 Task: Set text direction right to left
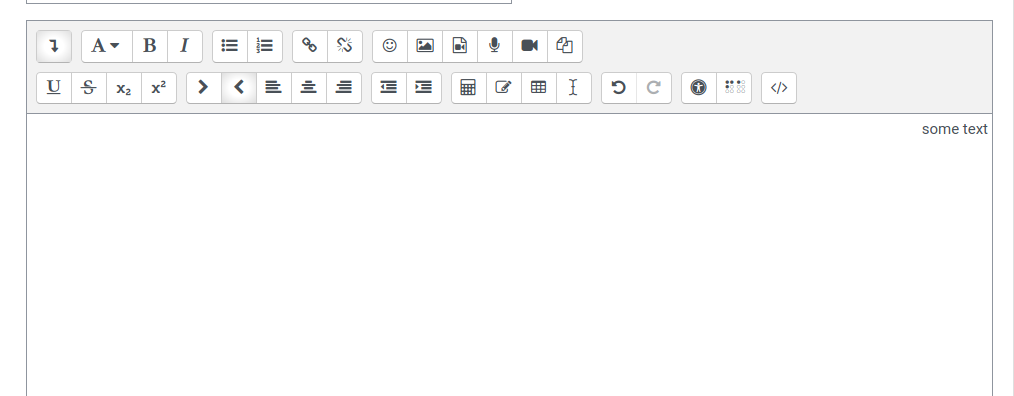(239, 87)
